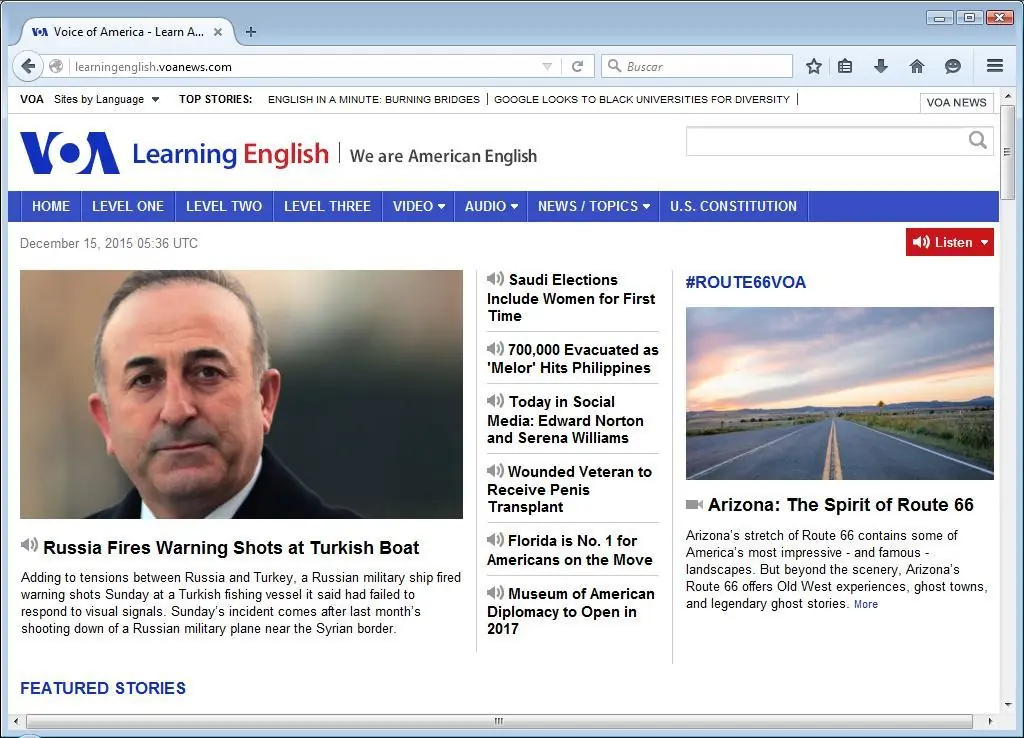Viewport: 1024px width, 738px height.
Task: Open the Sites by Language dropdown
Action: (106, 99)
